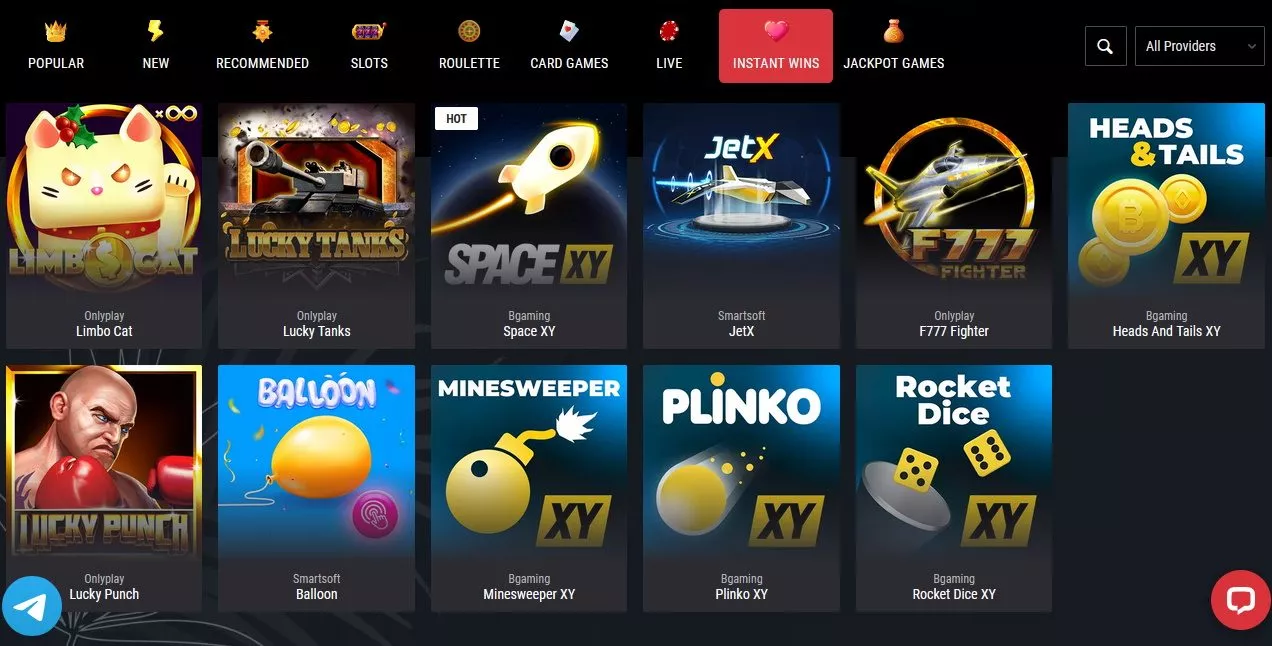Click the JetX game title link

click(x=741, y=331)
